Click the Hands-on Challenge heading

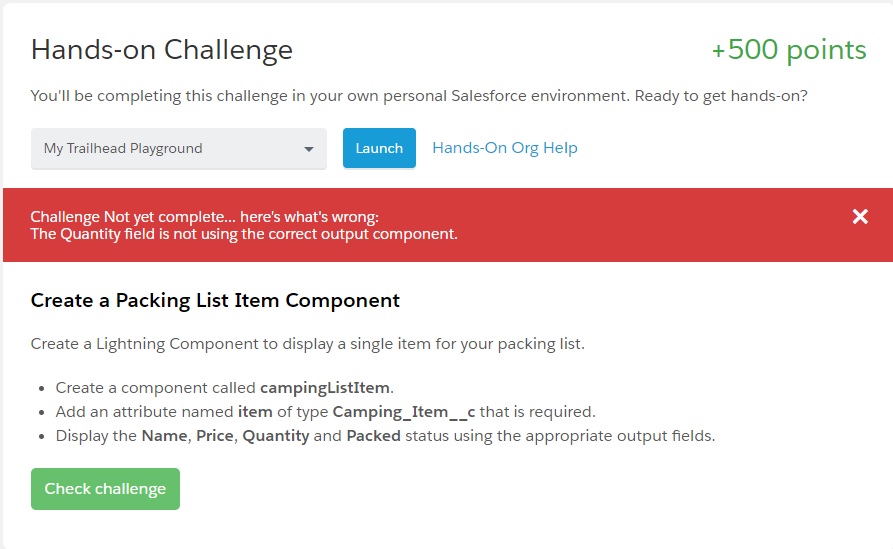[x=162, y=50]
